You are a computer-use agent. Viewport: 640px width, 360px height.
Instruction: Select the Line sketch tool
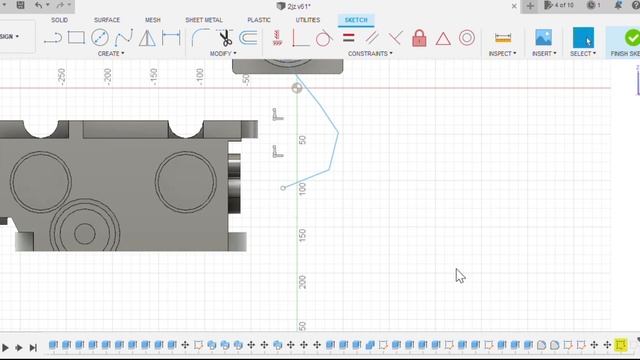[x=53, y=38]
